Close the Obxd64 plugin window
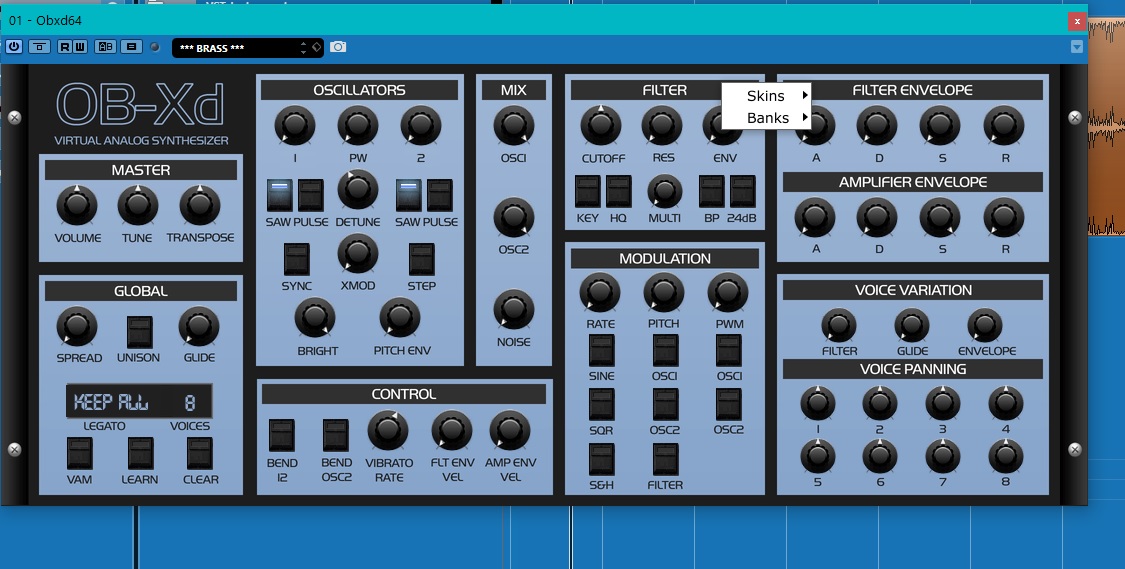This screenshot has width=1125, height=569. (x=1076, y=22)
